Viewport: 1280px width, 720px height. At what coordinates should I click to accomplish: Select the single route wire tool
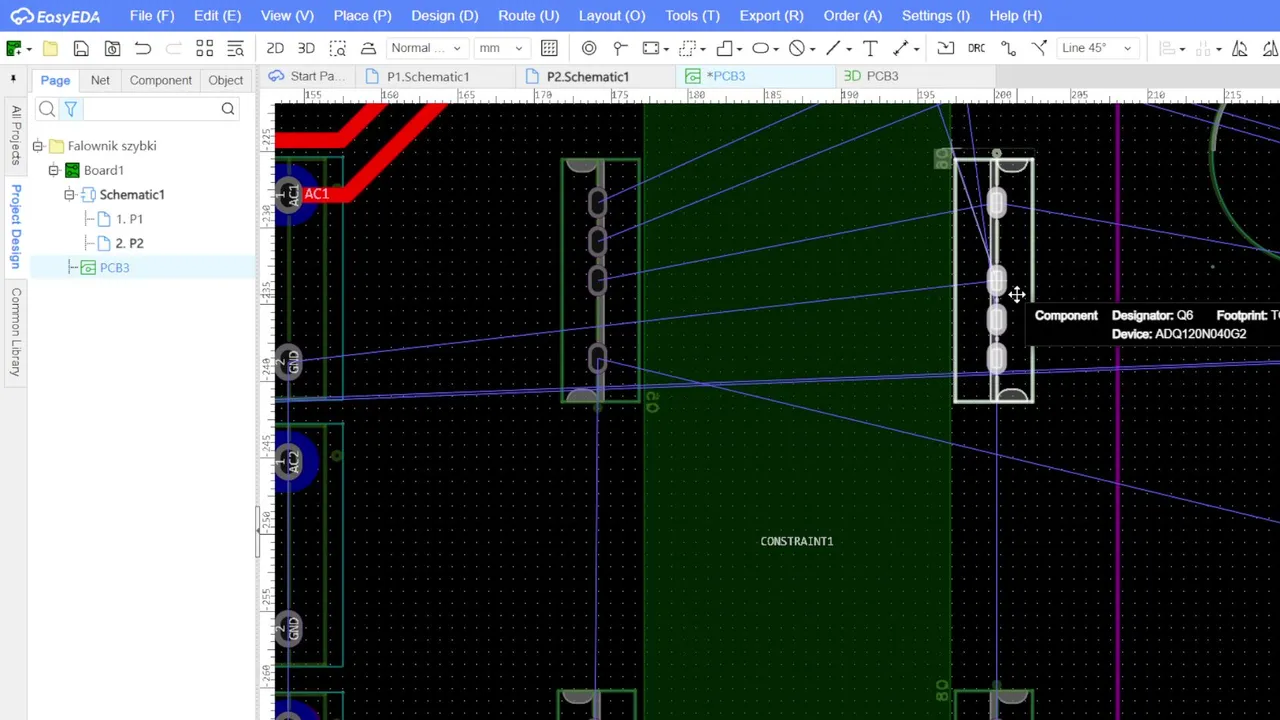tap(1008, 48)
